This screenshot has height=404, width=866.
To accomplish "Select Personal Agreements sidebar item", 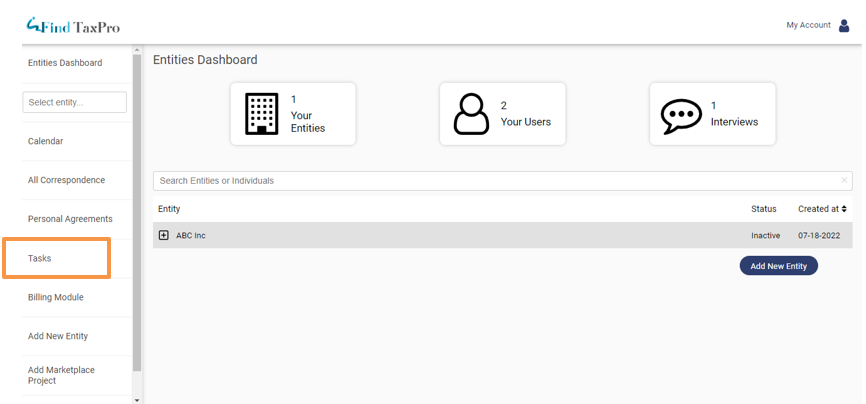I will (x=70, y=219).
